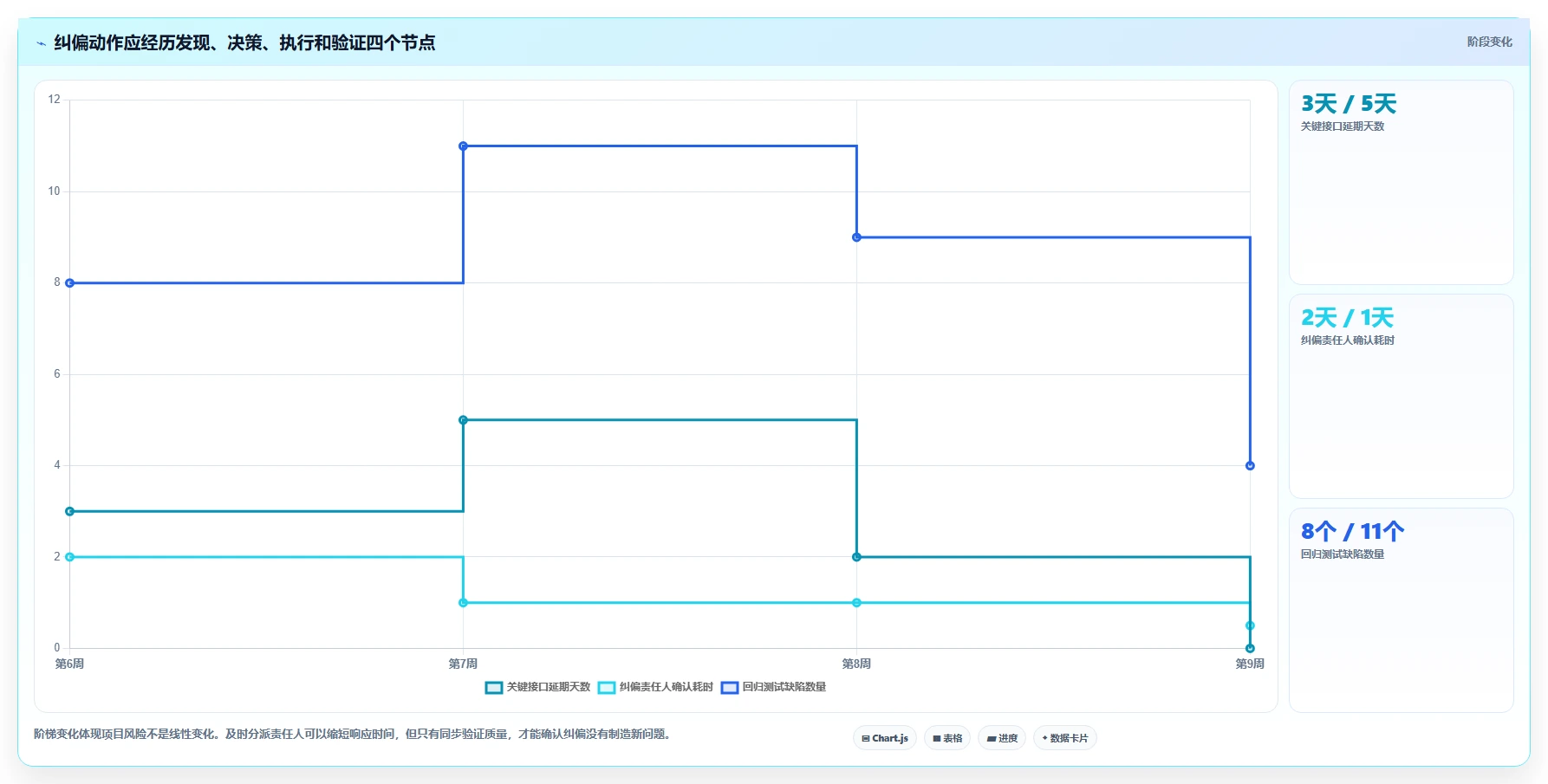The width and height of the screenshot is (1548, 784).
Task: Click the 第9周 x-axis label
Action: (x=1250, y=664)
